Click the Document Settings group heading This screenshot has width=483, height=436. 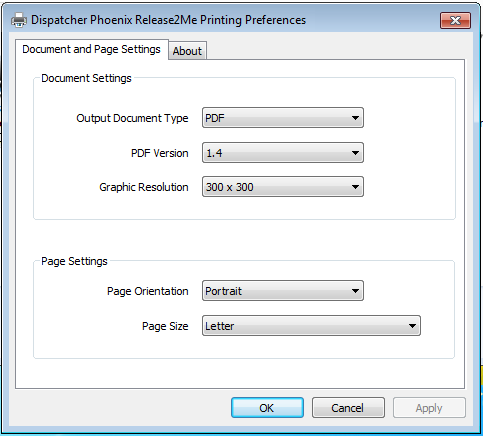86,78
